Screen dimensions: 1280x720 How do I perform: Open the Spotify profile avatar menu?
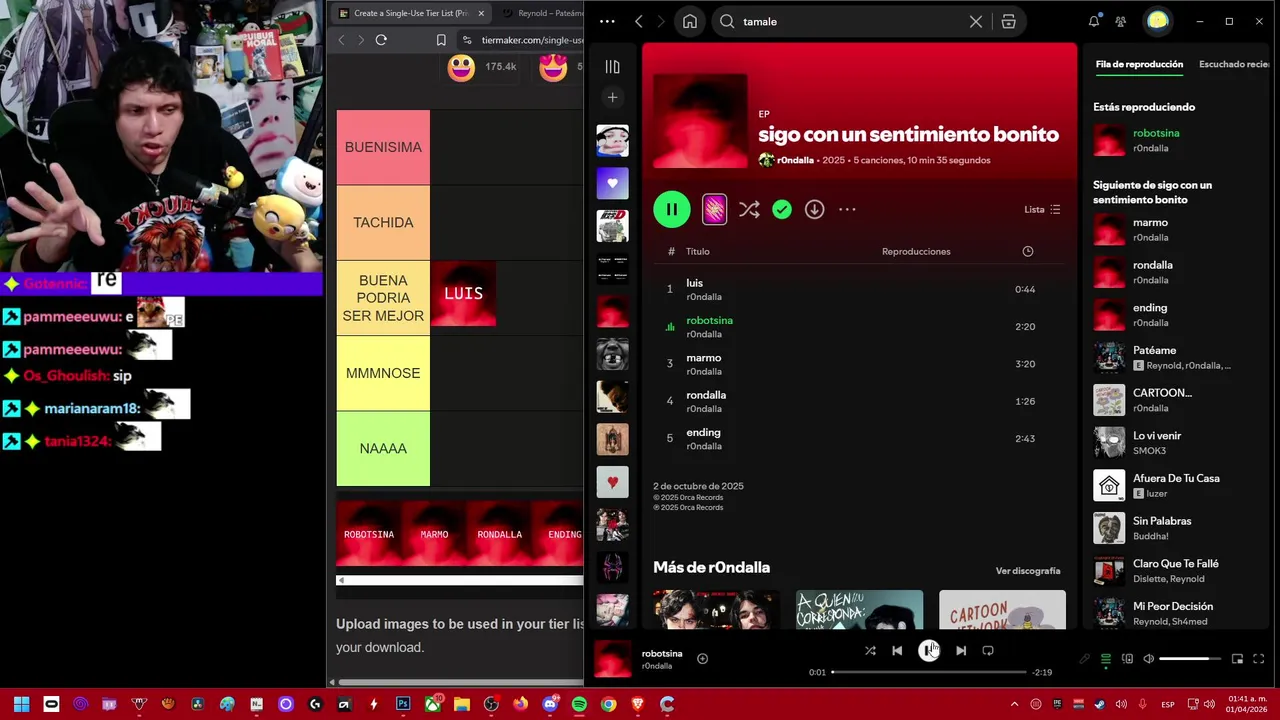pyautogui.click(x=1157, y=21)
